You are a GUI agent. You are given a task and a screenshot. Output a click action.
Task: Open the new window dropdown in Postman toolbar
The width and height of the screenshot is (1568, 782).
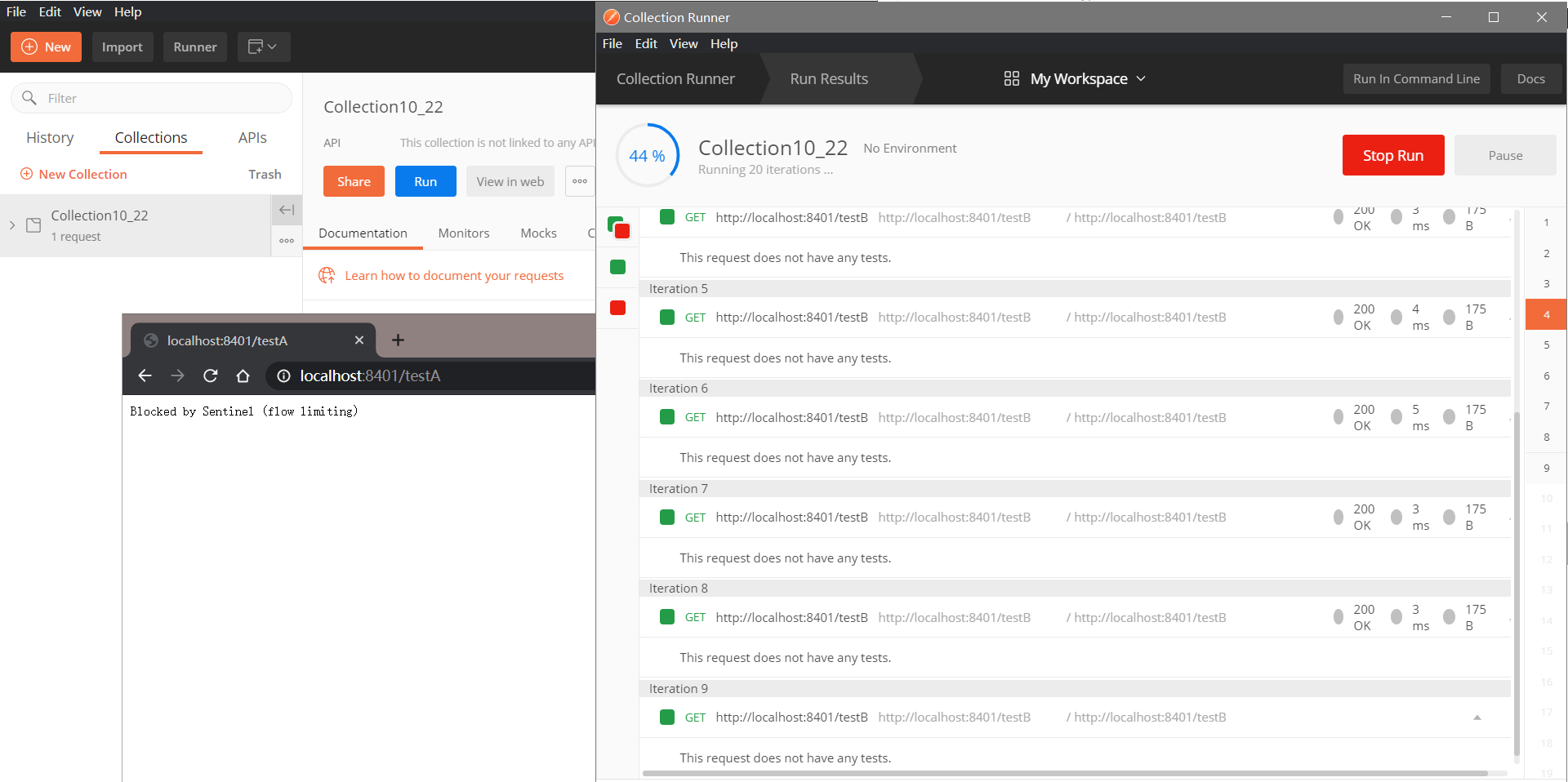(x=263, y=47)
